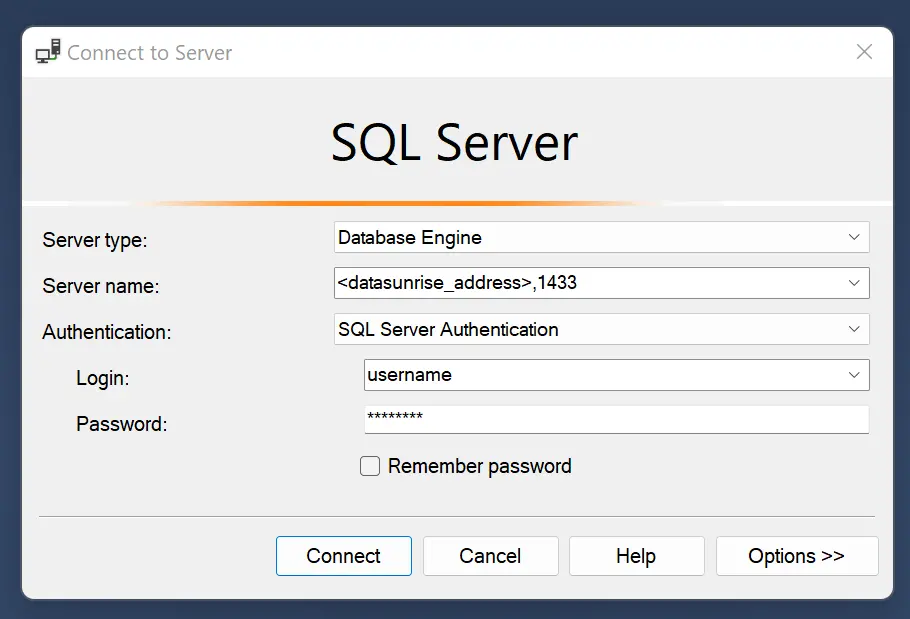Enable the Remember password checkbox
The width and height of the screenshot is (910, 619).
370,466
